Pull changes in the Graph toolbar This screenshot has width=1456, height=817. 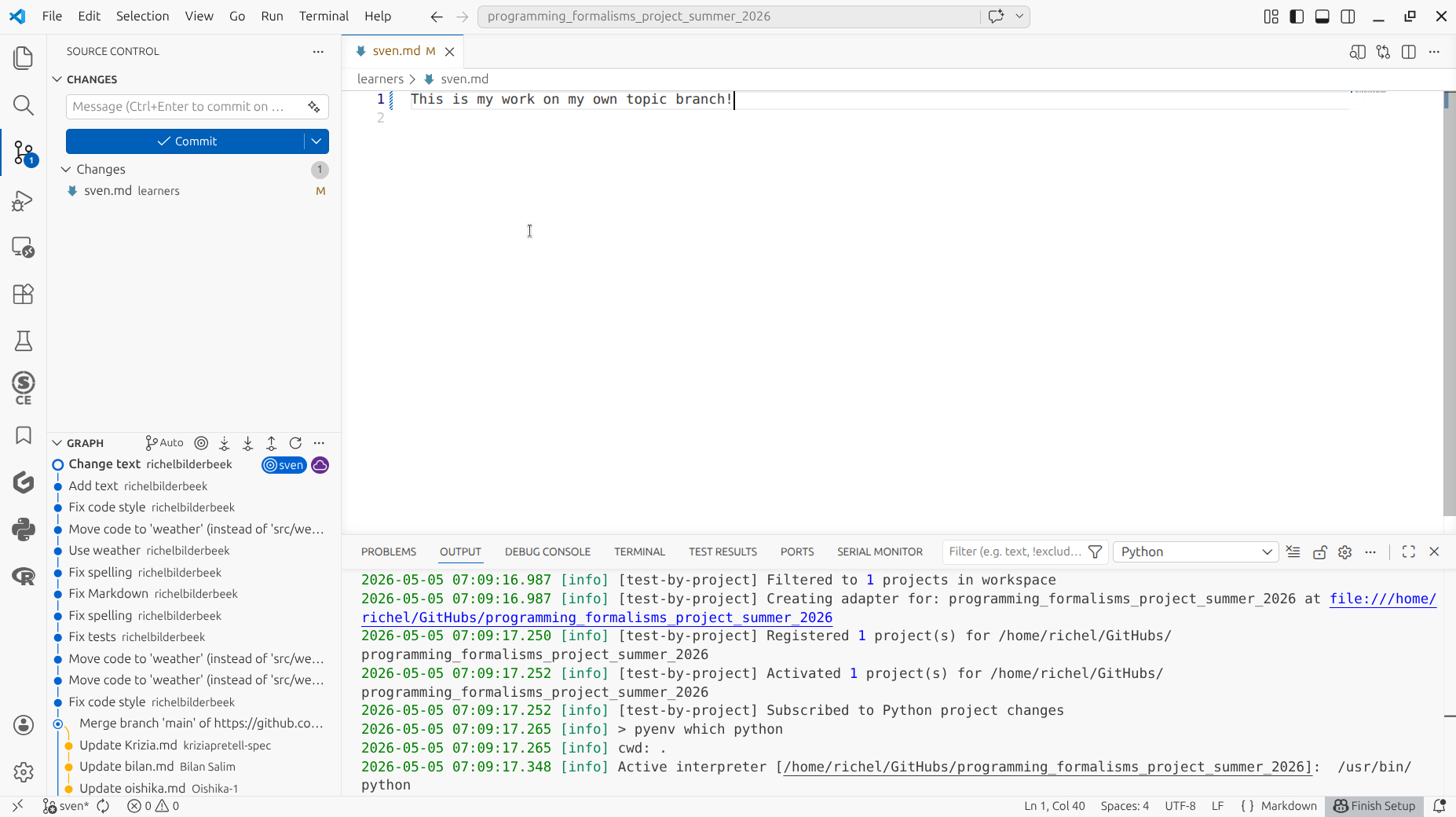point(248,443)
